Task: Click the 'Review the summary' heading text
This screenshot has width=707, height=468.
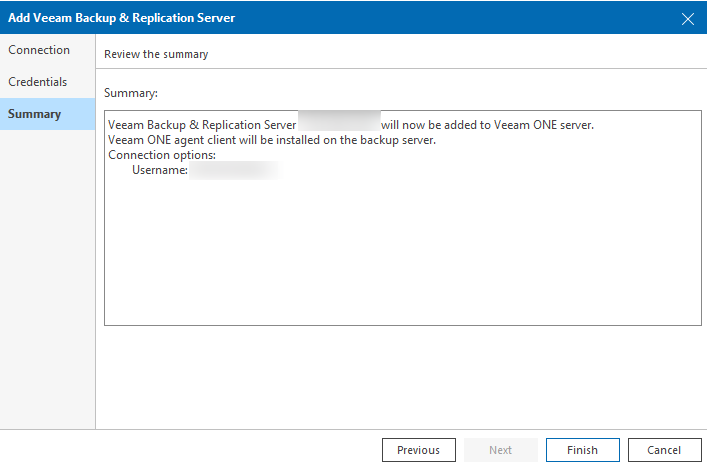Action: (x=156, y=55)
